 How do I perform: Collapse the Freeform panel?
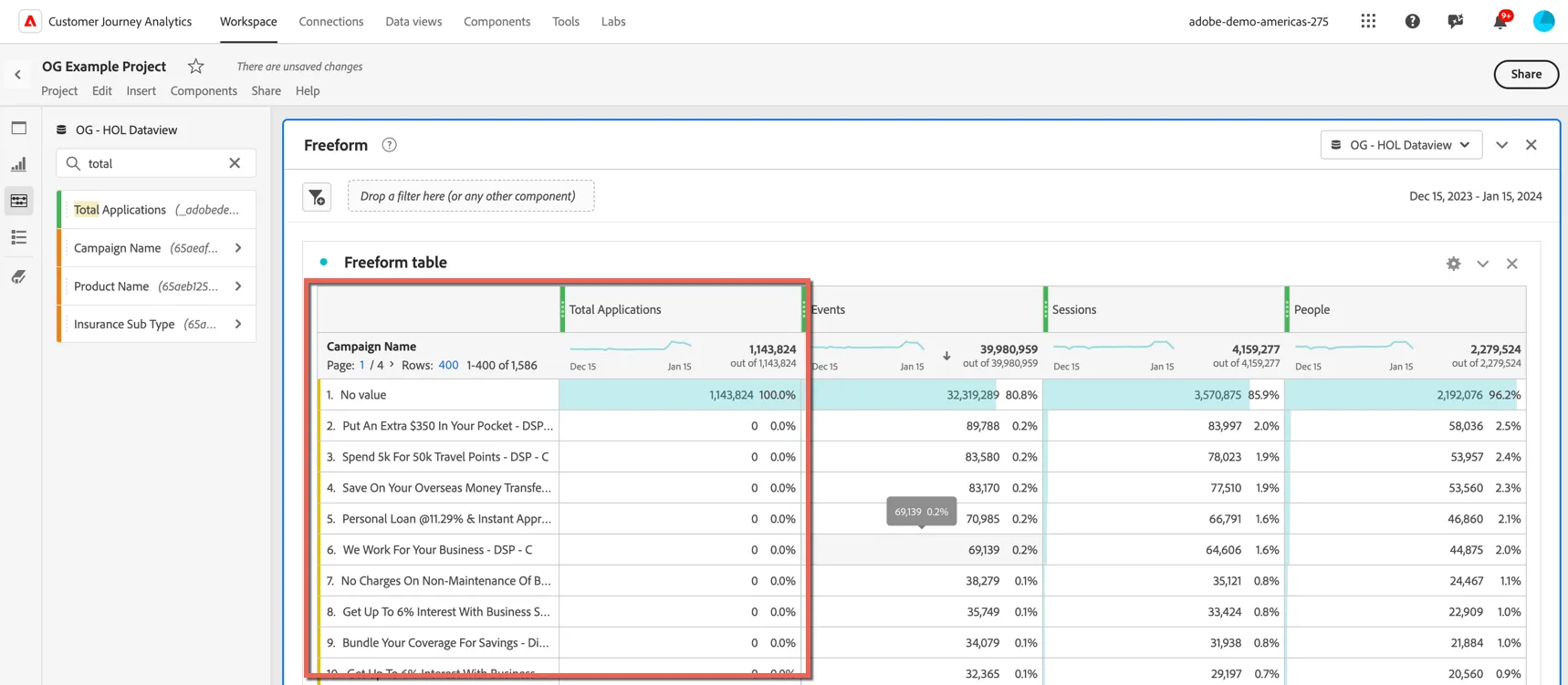pyautogui.click(x=1501, y=145)
